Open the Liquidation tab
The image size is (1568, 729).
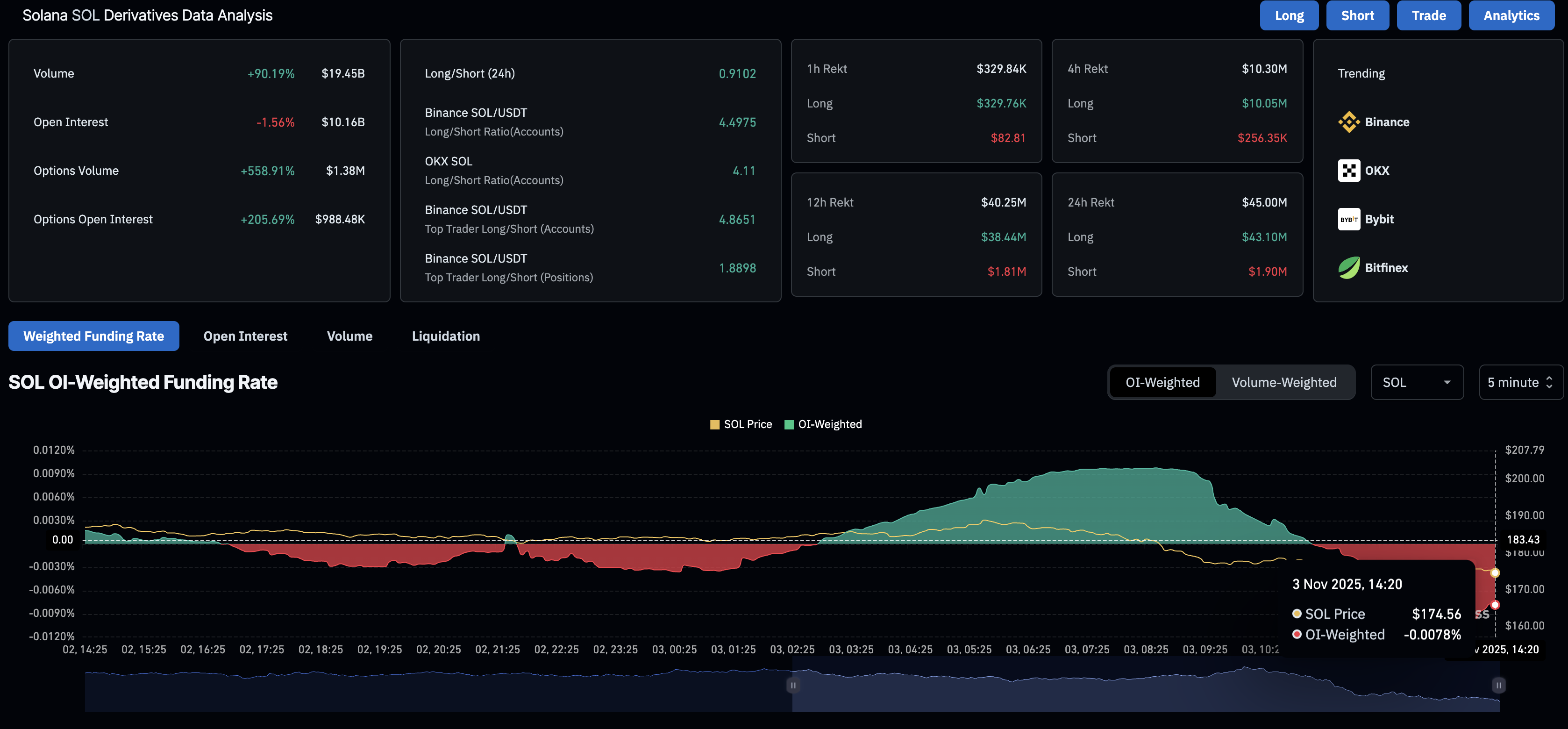[446, 336]
